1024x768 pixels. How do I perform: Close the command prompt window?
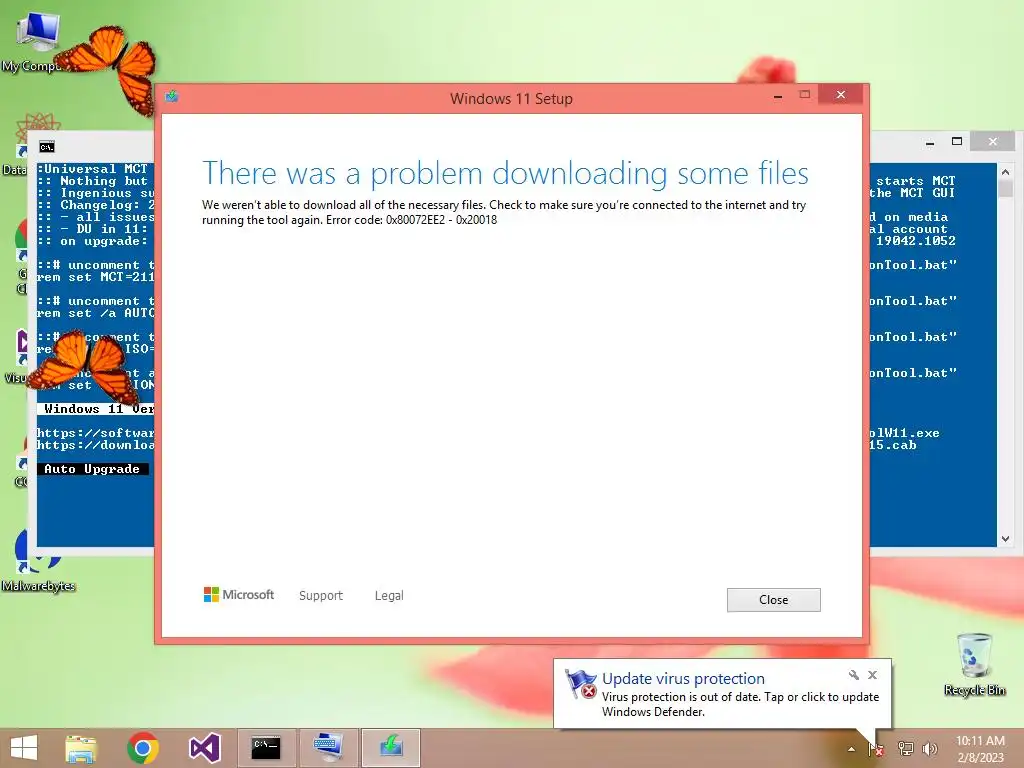pos(993,141)
